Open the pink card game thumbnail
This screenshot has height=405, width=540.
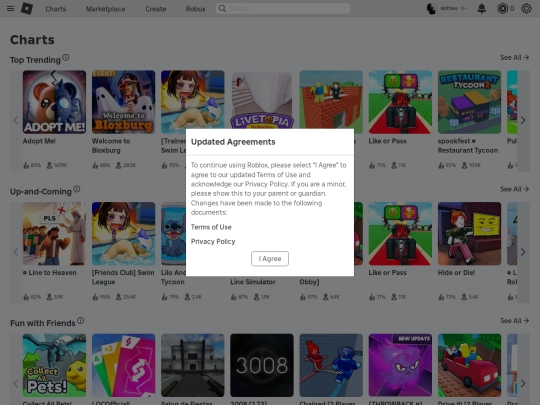(123, 365)
